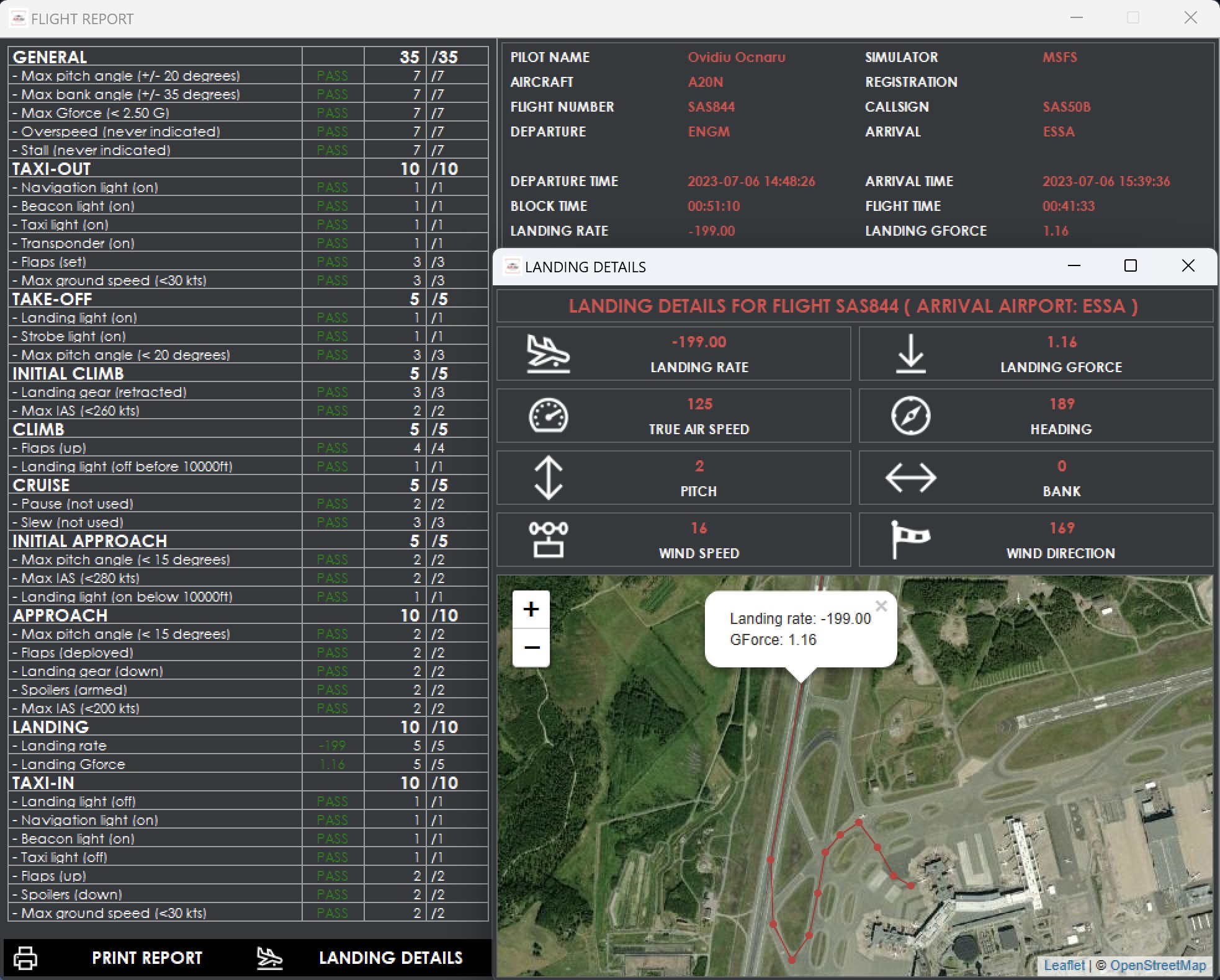Viewport: 1220px width, 980px height.
Task: Click the red taxi route endpoint marker
Action: 911,886
